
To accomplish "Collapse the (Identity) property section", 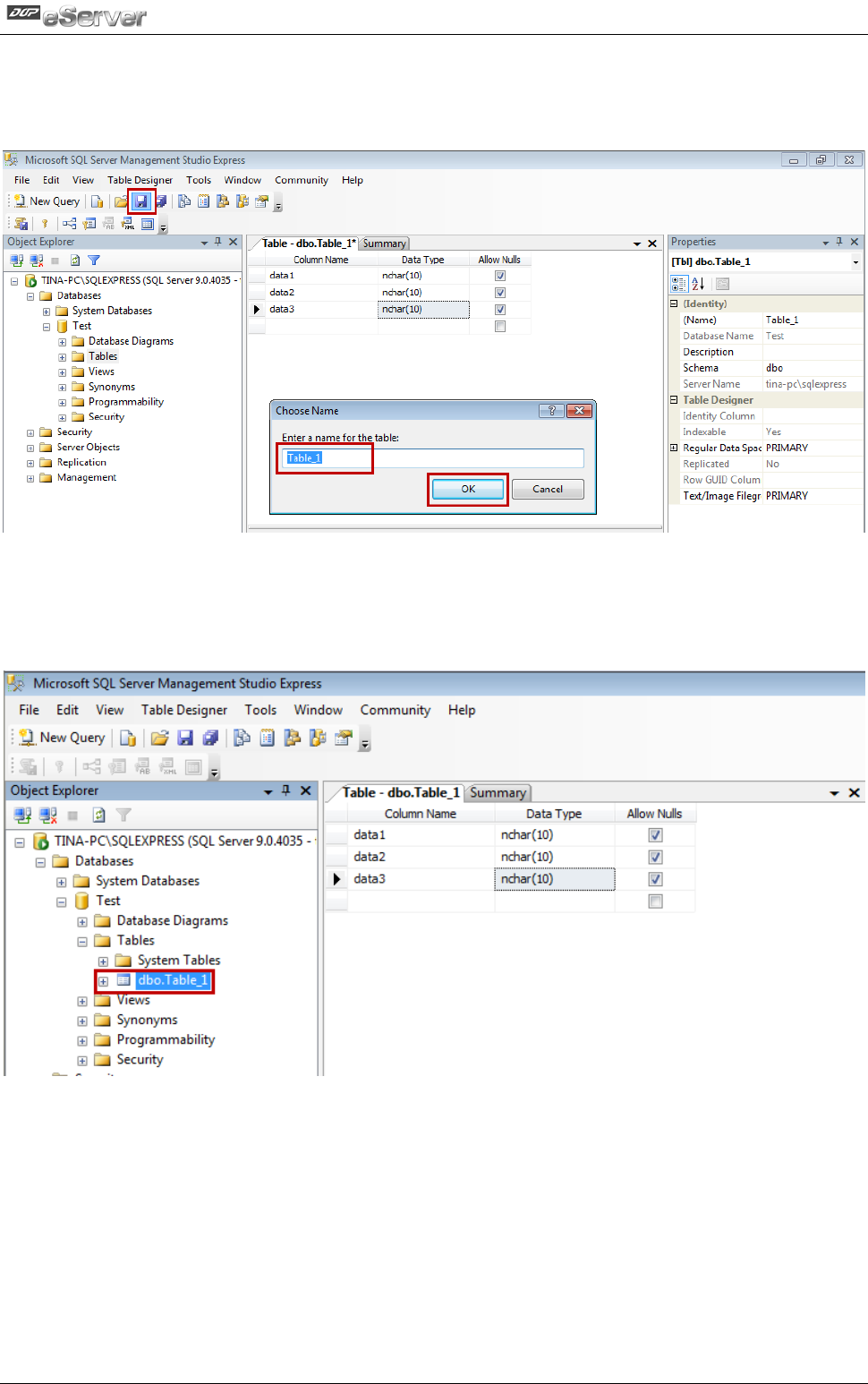I will pyautogui.click(x=674, y=304).
